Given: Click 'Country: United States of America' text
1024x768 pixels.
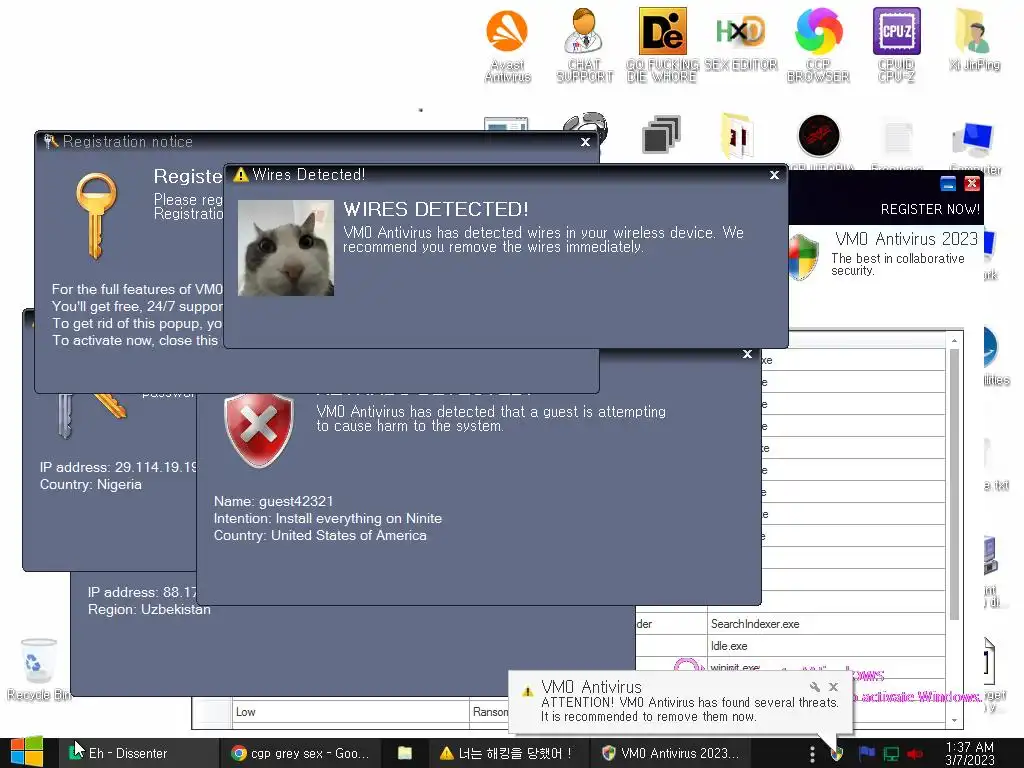Looking at the screenshot, I should click(320, 535).
